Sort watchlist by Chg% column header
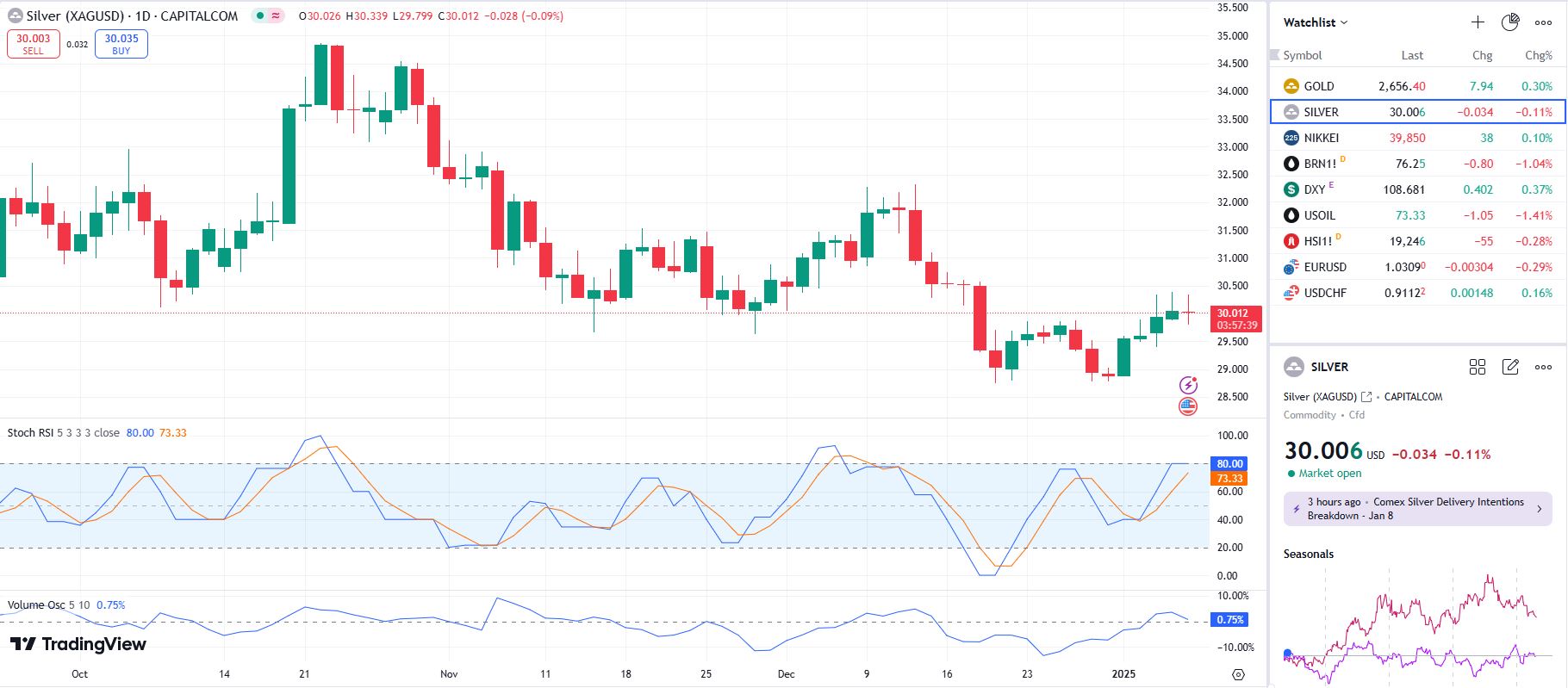Image resolution: width=1568 pixels, height=688 pixels. pyautogui.click(x=1538, y=55)
